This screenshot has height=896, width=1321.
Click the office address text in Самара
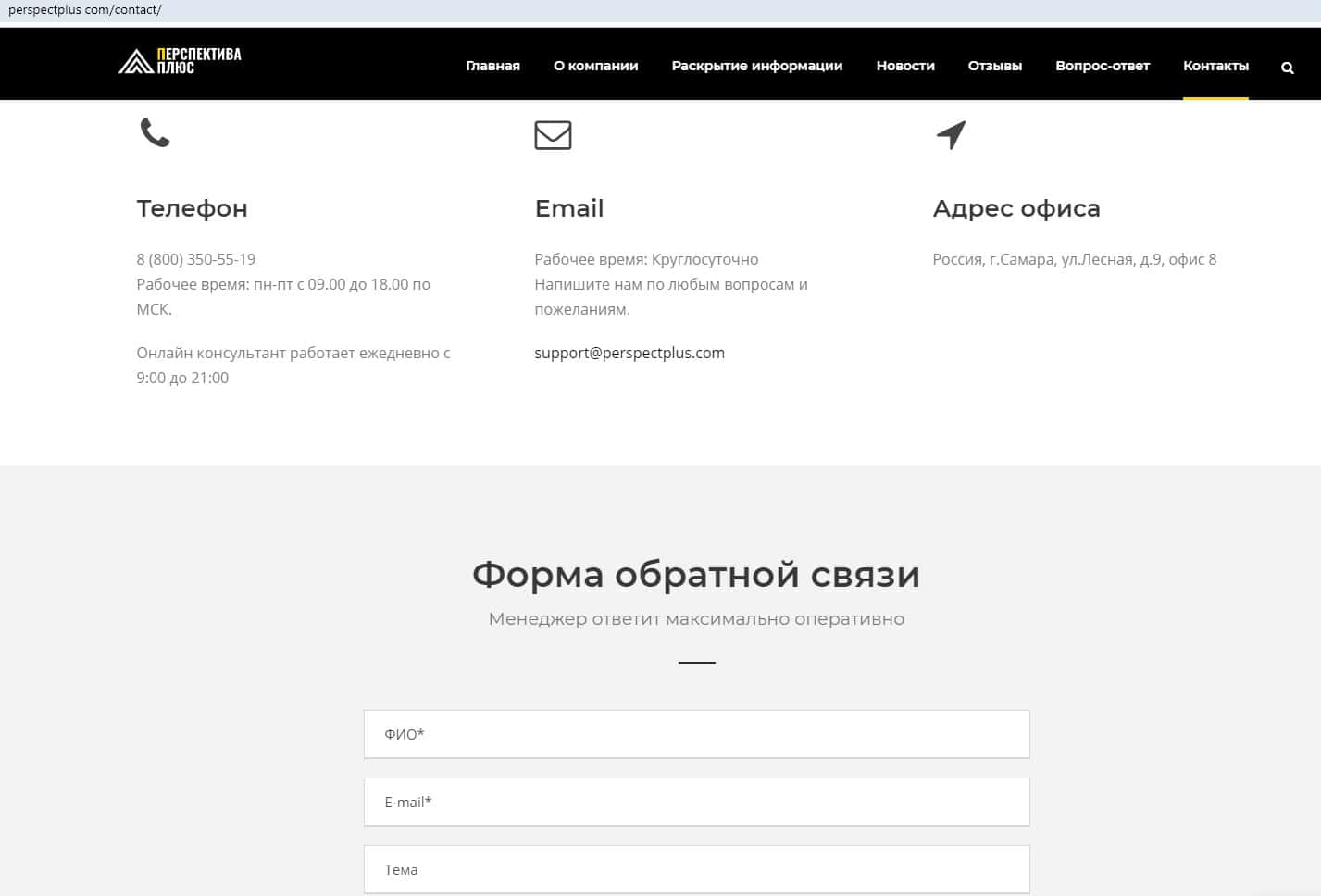1075,259
